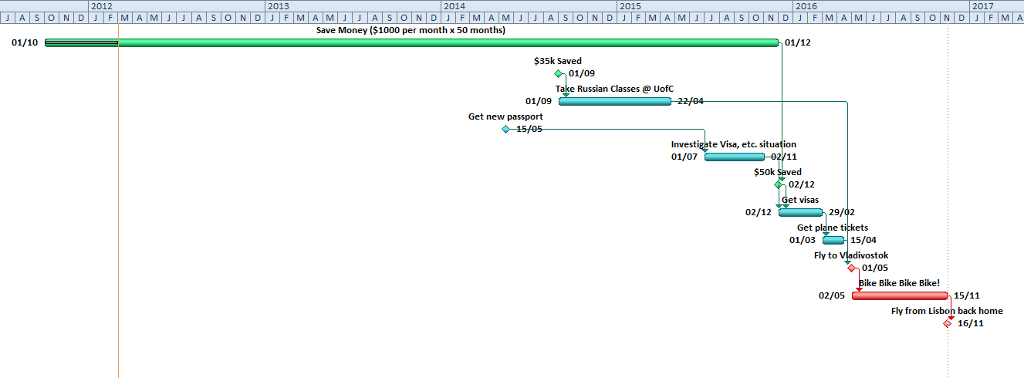
Task: Select the Take Russian Classes task bar
Action: 615,101
